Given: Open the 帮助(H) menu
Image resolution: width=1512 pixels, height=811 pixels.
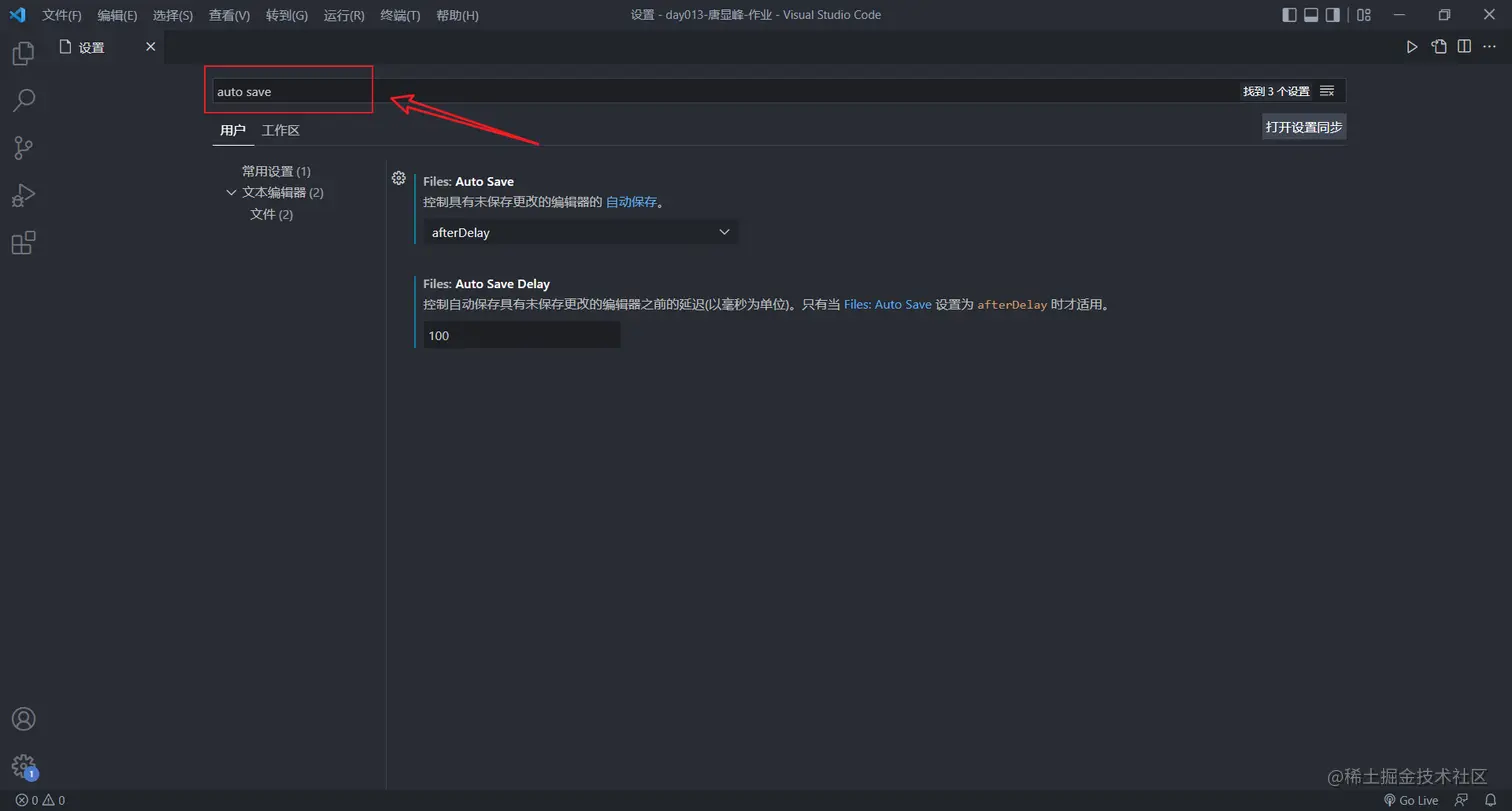Looking at the screenshot, I should click(458, 15).
